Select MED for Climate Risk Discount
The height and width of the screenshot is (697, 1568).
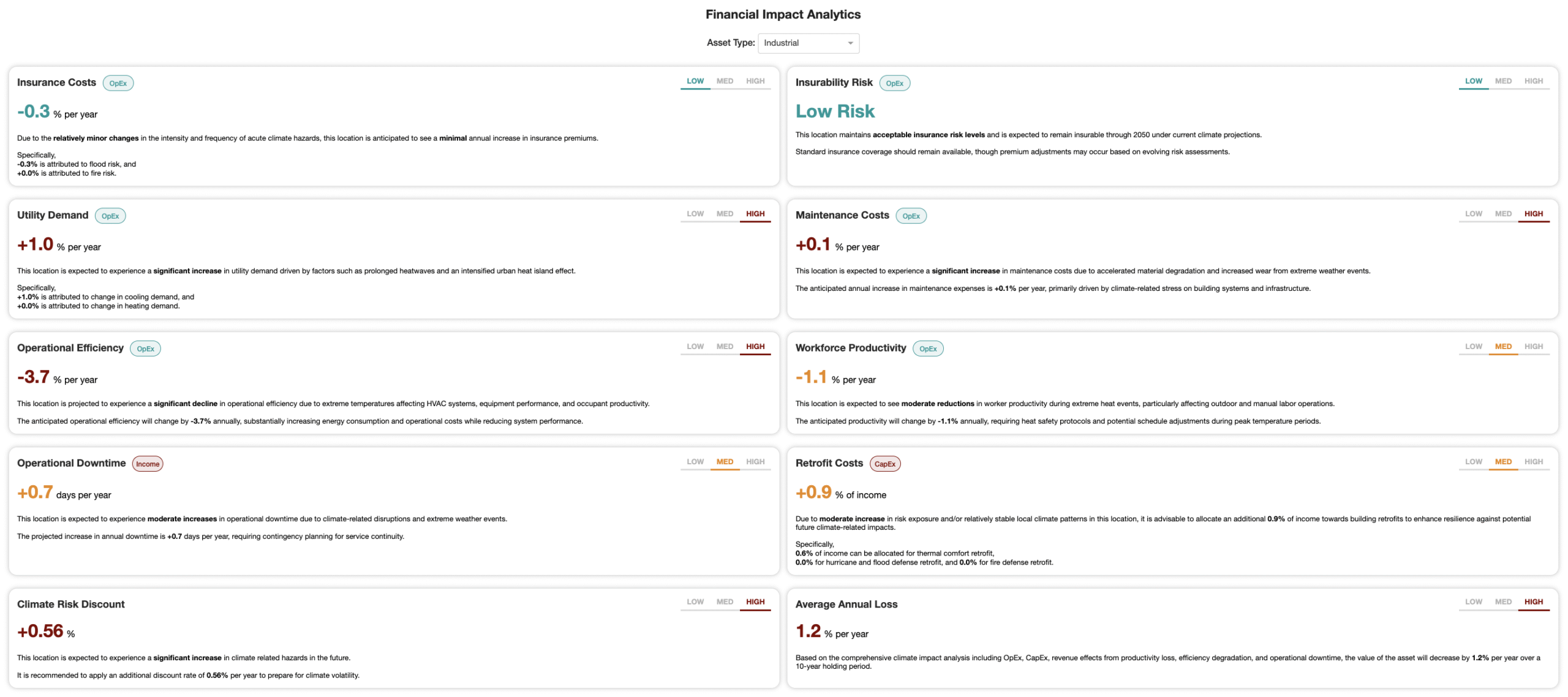pos(725,602)
